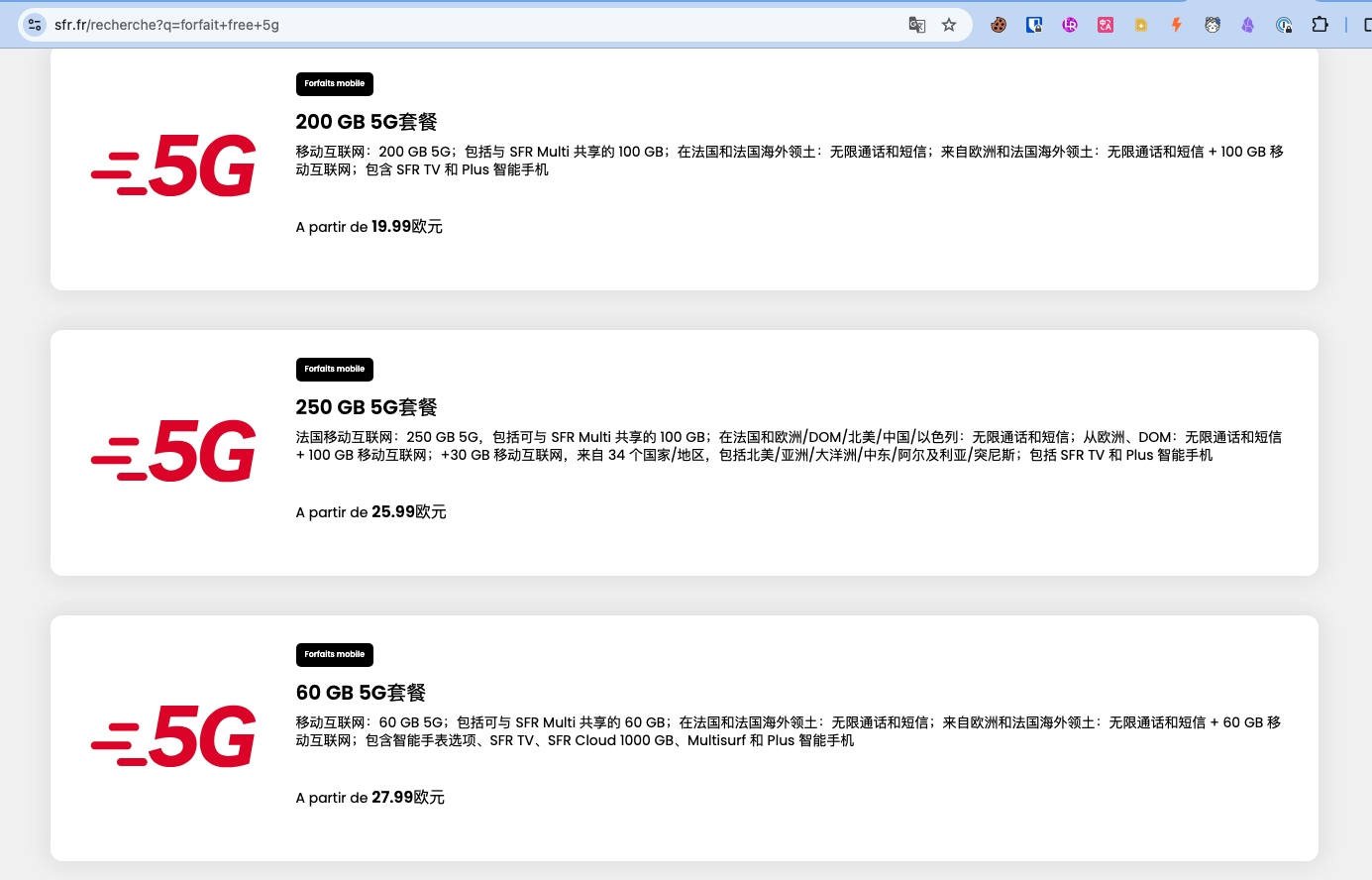Click the 5G logo of 200 GB plan
This screenshot has width=1372, height=880.
click(173, 165)
